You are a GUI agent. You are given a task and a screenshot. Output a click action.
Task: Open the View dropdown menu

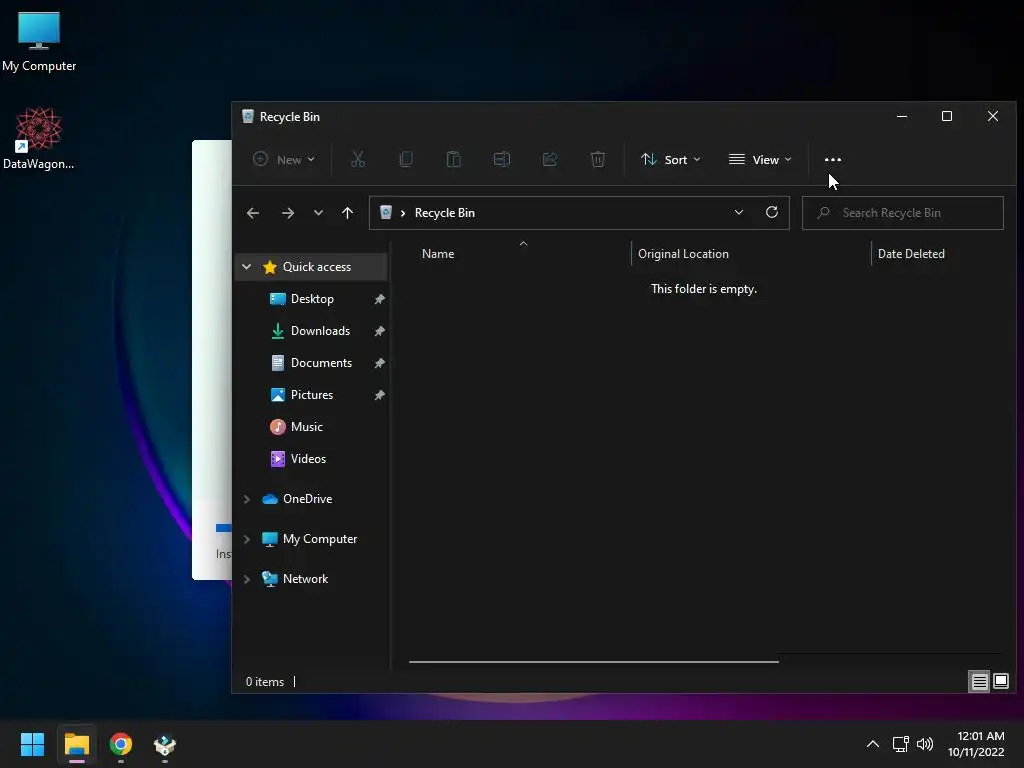click(x=760, y=159)
